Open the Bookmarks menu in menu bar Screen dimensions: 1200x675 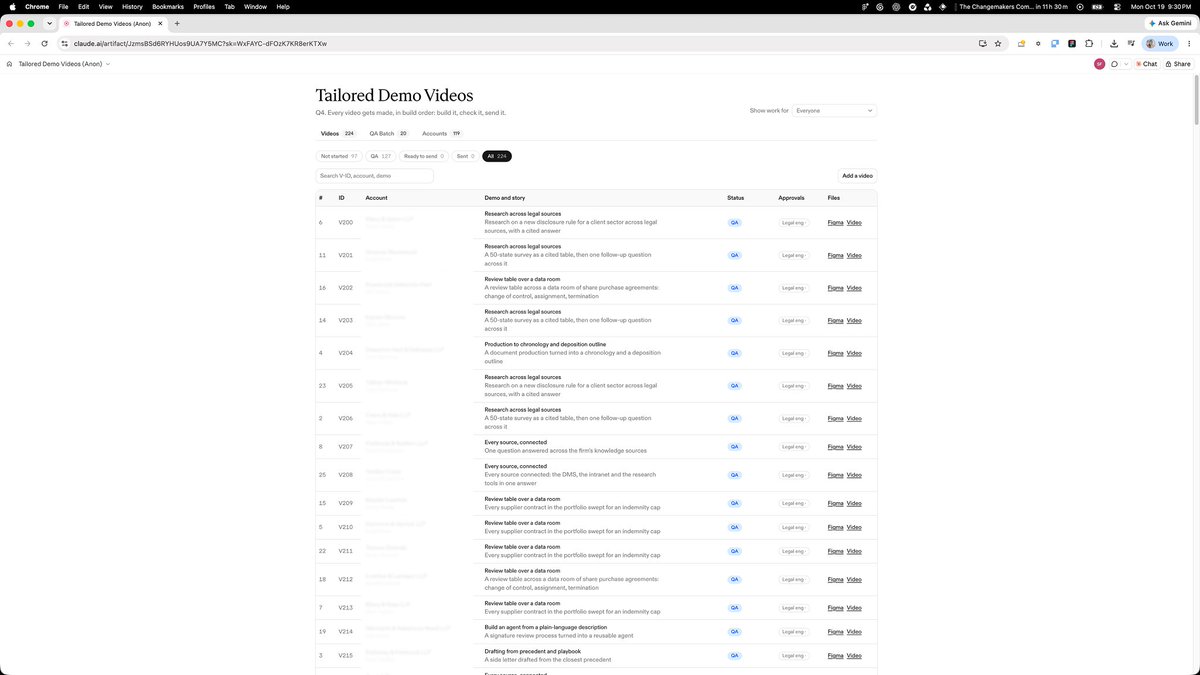pyautogui.click(x=168, y=6)
